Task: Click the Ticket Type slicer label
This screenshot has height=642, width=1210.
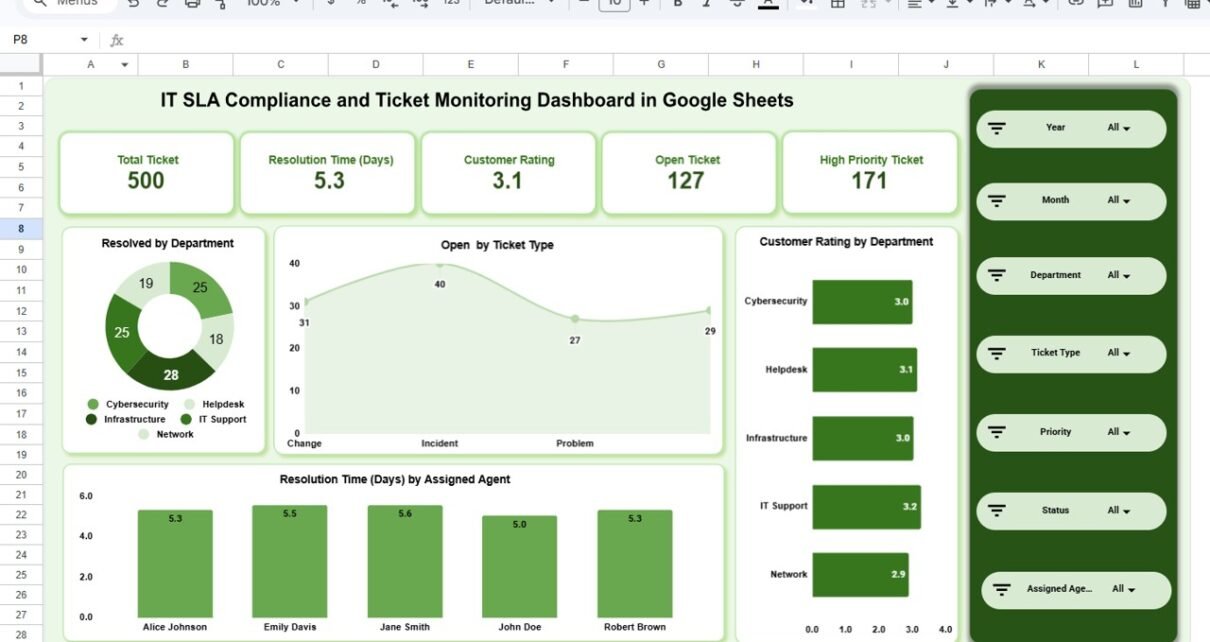Action: click(x=1055, y=353)
